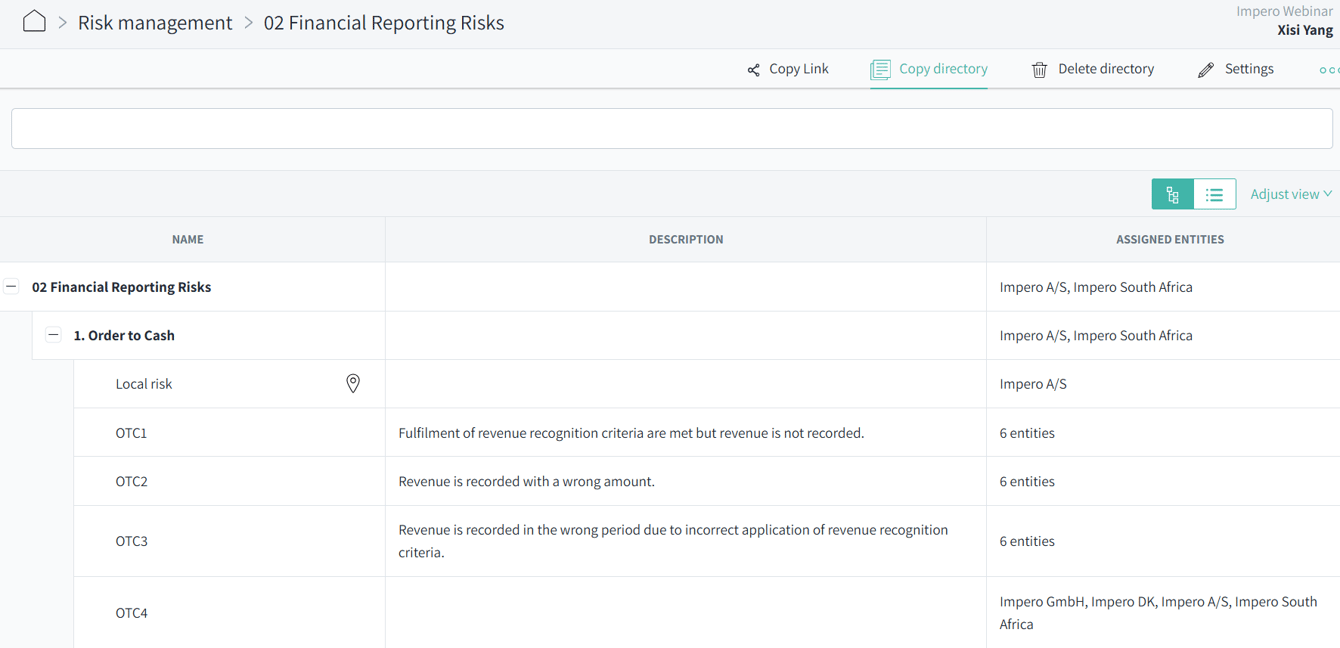
Task: Select the Local risk row
Action: pos(144,384)
